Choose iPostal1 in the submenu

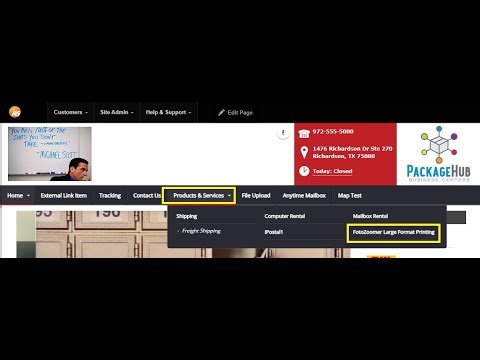pyautogui.click(x=274, y=232)
